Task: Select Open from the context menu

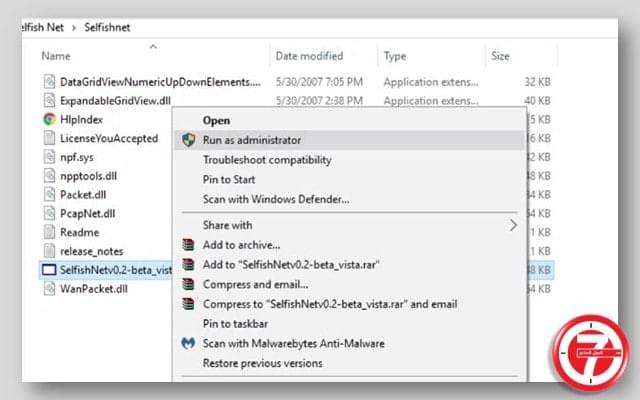Action: 216,120
